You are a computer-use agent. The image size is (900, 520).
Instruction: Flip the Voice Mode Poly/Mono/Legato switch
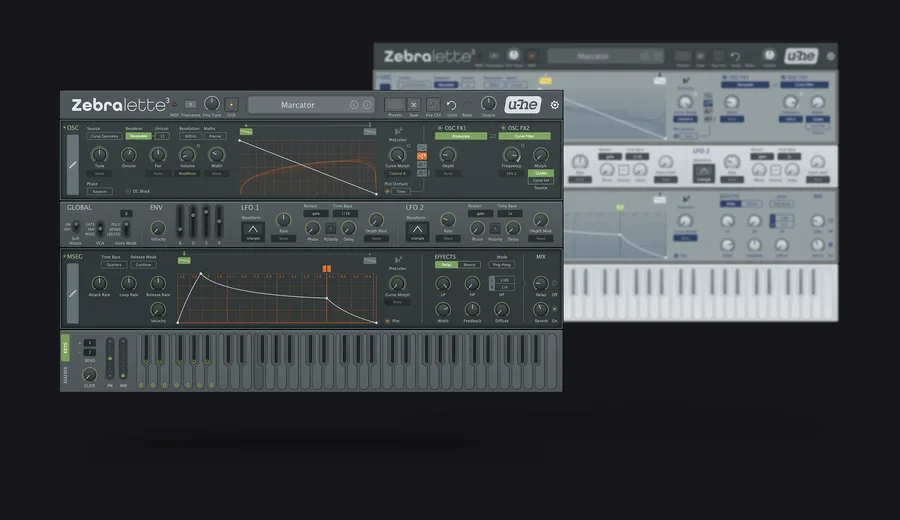(x=126, y=228)
